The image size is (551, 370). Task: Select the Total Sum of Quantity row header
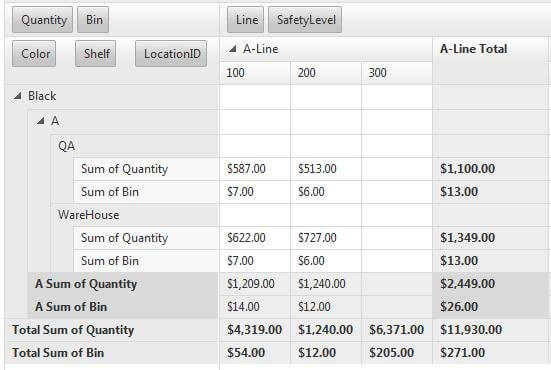tap(112, 330)
